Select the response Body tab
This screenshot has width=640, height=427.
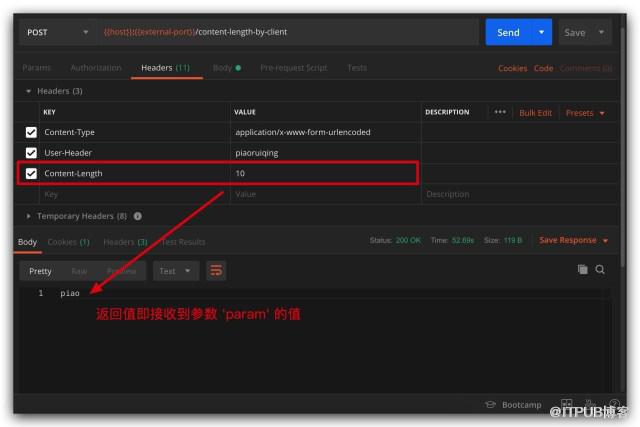[27, 242]
